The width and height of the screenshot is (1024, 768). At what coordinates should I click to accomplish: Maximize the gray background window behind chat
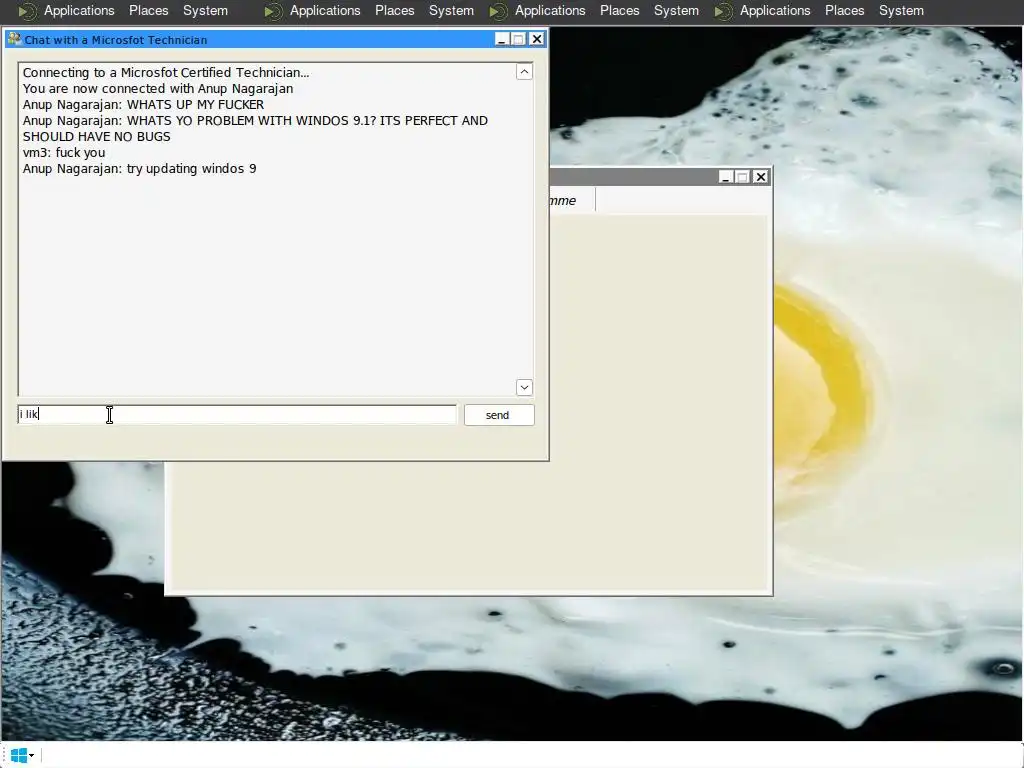[743, 177]
